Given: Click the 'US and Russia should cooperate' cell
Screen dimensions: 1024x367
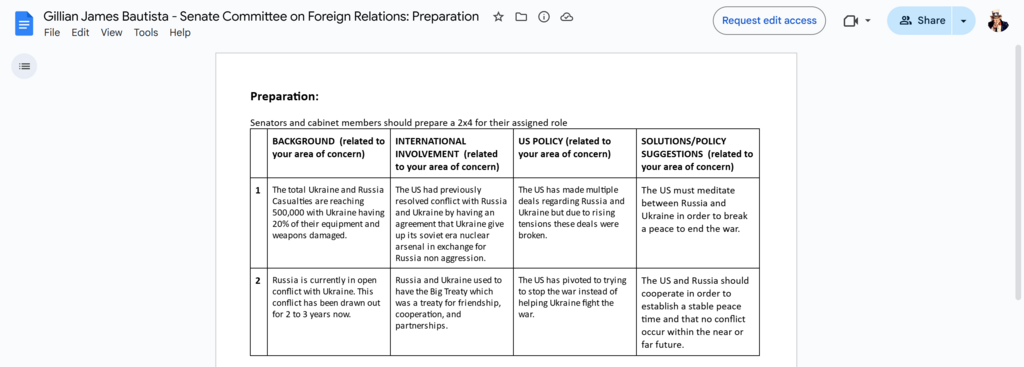Looking at the screenshot, I should (697, 311).
